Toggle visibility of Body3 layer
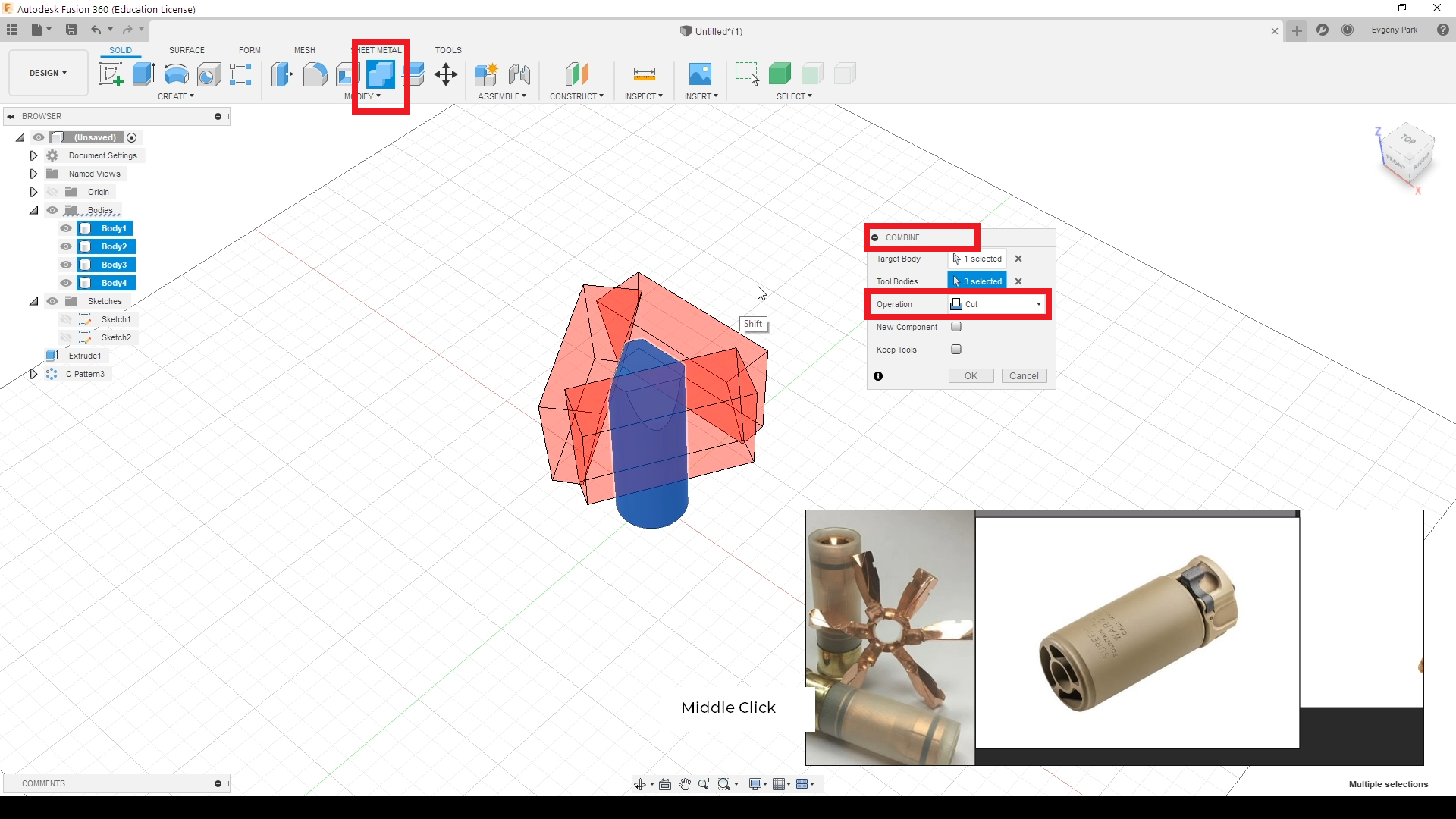The image size is (1456, 819). 67,264
